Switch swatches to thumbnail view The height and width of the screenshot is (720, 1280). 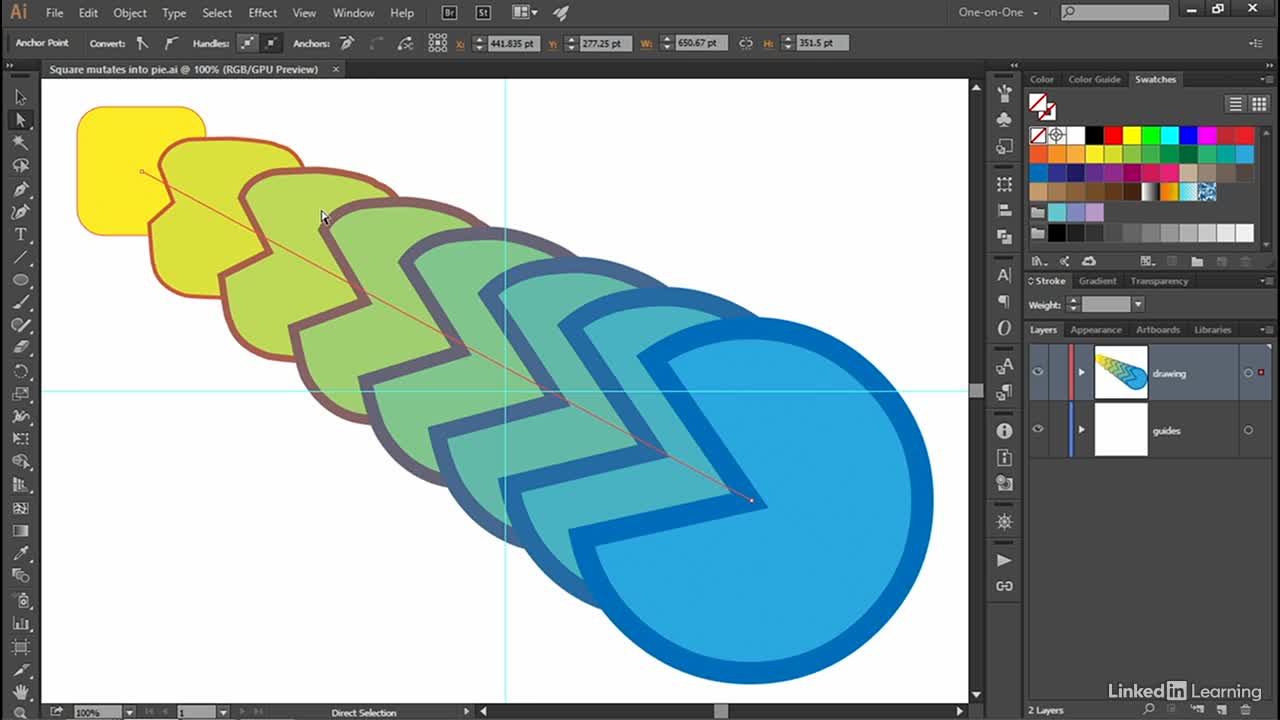[x=1259, y=104]
